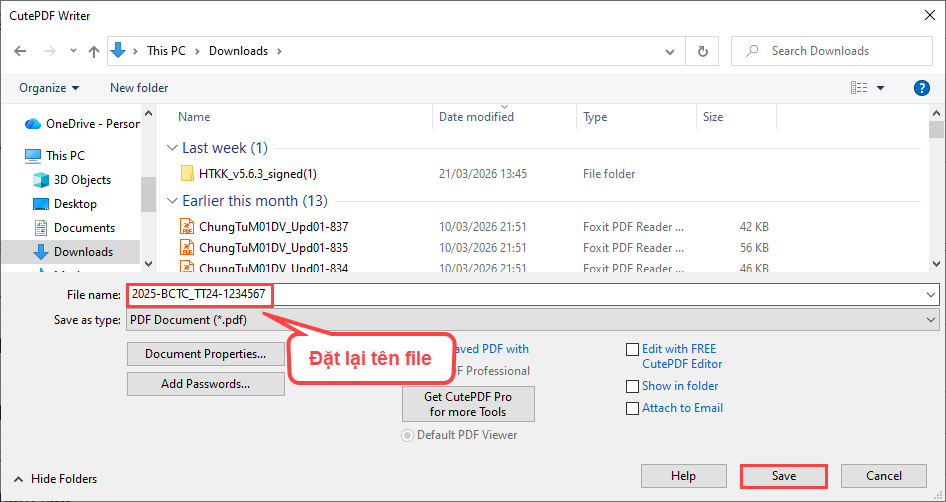Click the file list scrollbar down arrow
Image resolution: width=946 pixels, height=502 pixels.
click(x=936, y=264)
